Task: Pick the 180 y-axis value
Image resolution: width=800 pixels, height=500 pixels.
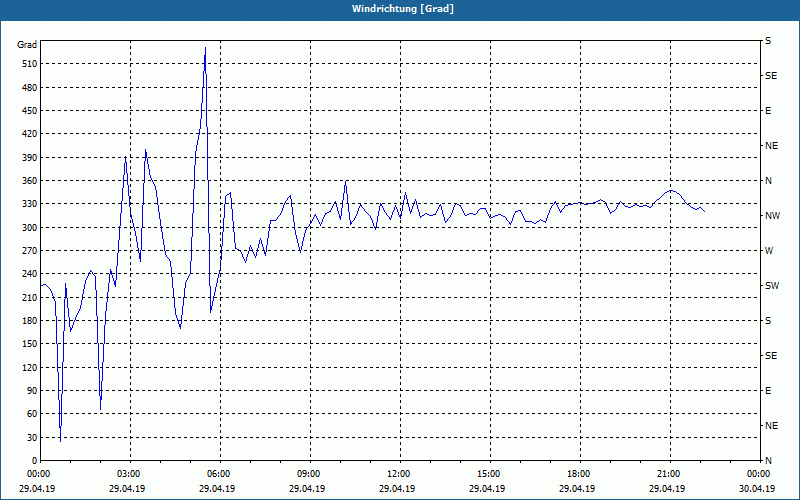Action: coord(30,321)
